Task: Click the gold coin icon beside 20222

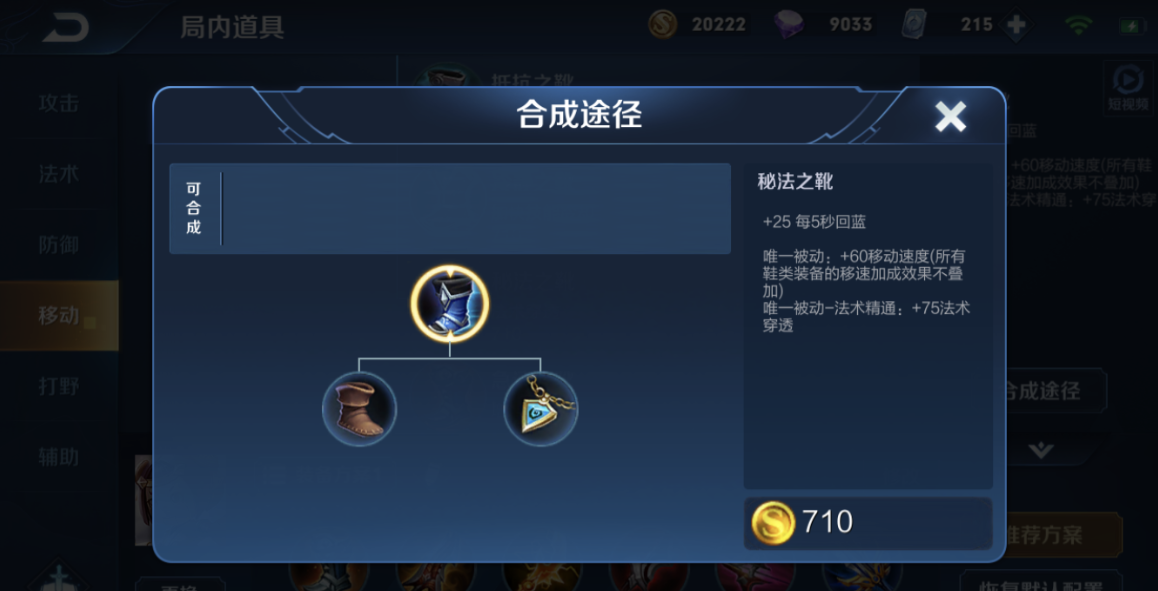Action: (662, 24)
